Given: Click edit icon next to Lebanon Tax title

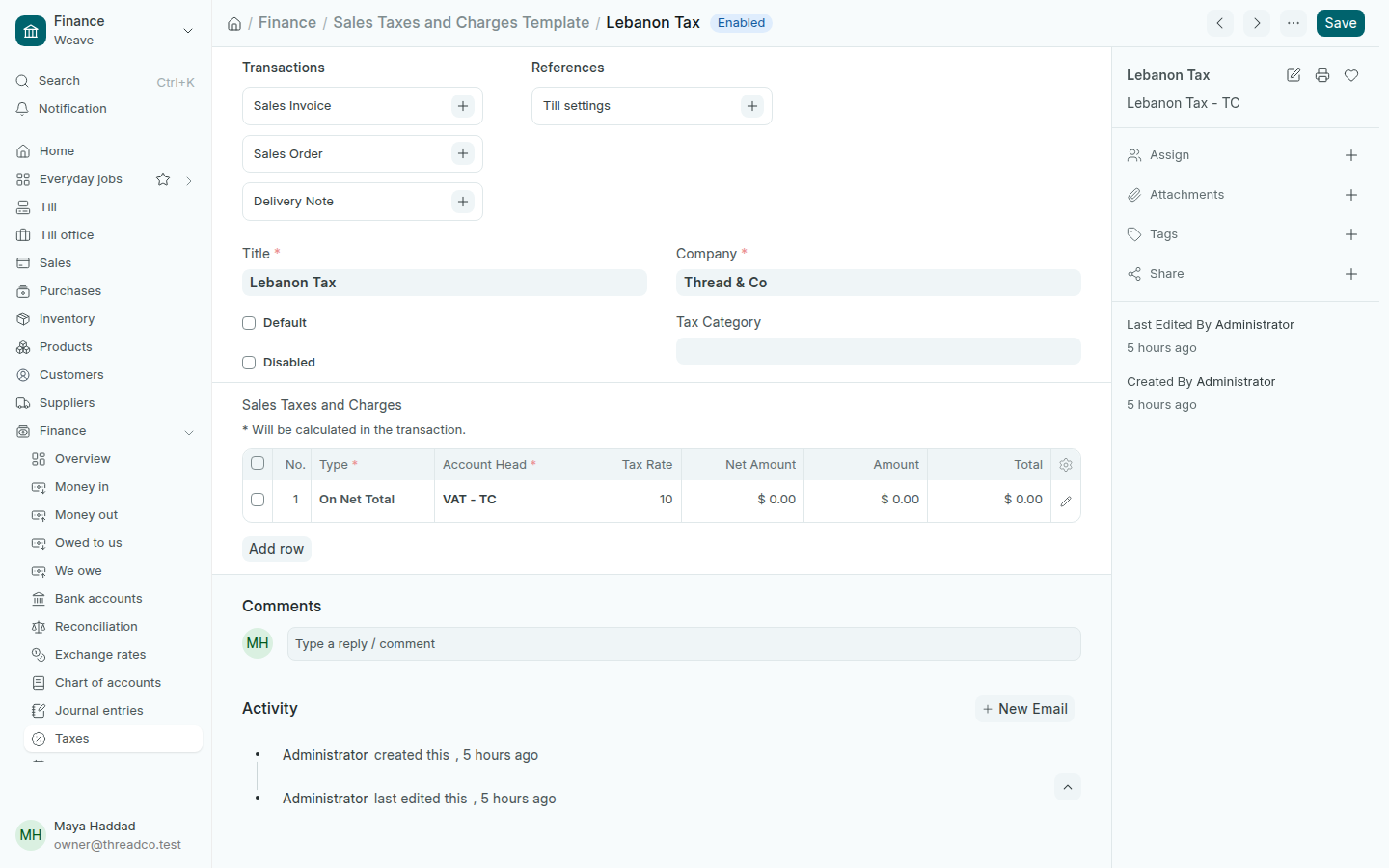Looking at the screenshot, I should [x=1294, y=75].
